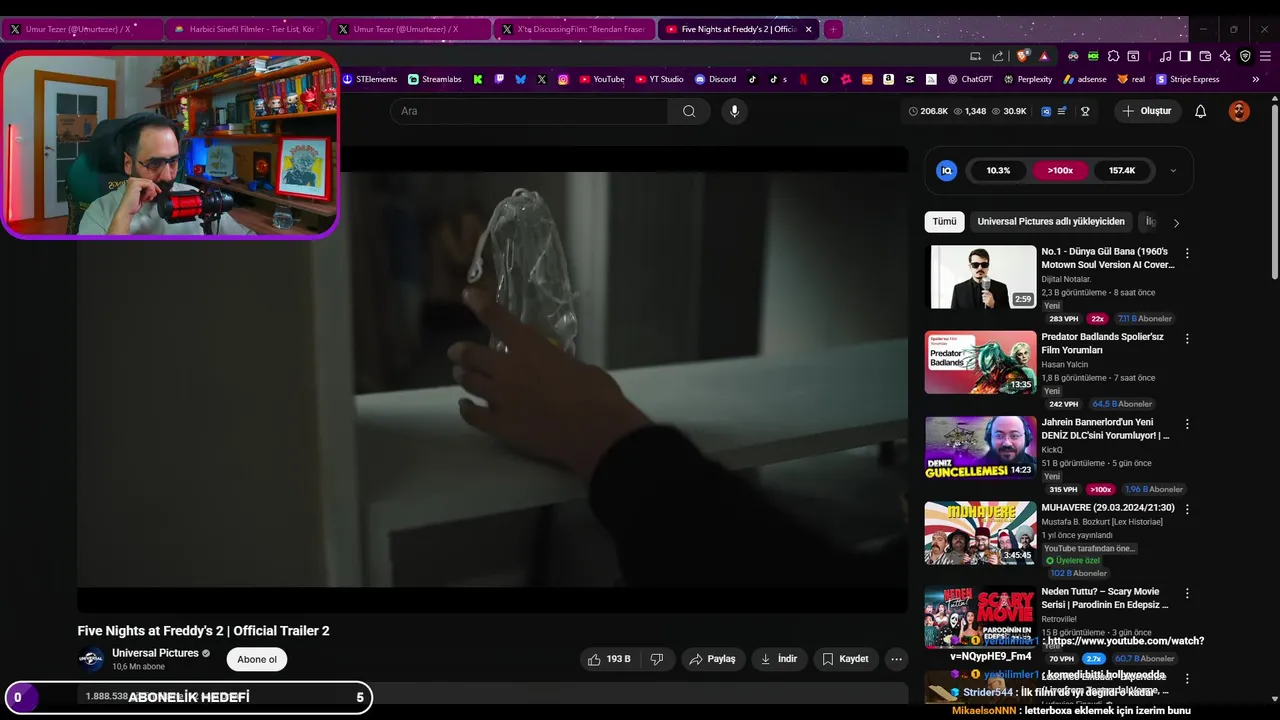Open a new browser tab
1280x720 pixels.
tap(832, 29)
